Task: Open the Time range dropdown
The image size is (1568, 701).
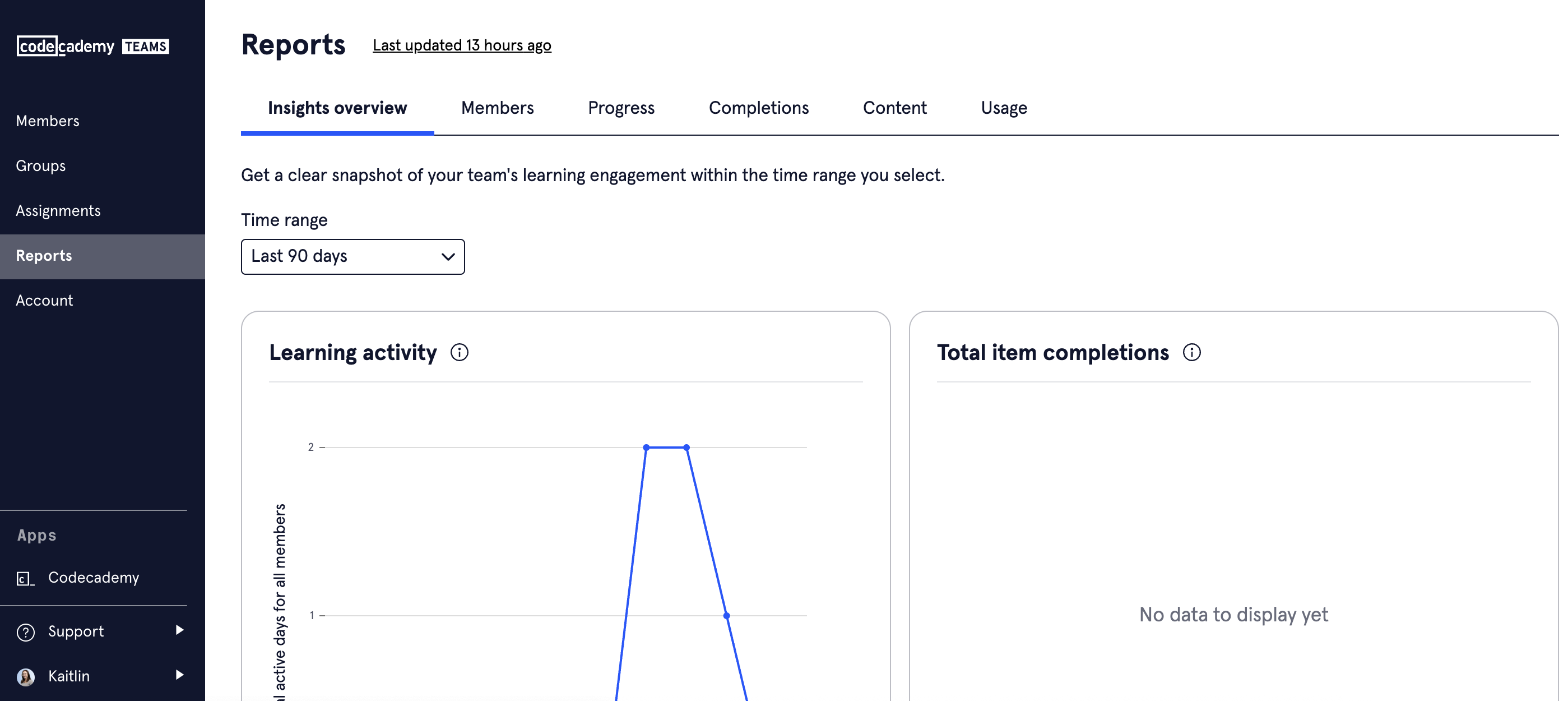Action: pyautogui.click(x=352, y=256)
